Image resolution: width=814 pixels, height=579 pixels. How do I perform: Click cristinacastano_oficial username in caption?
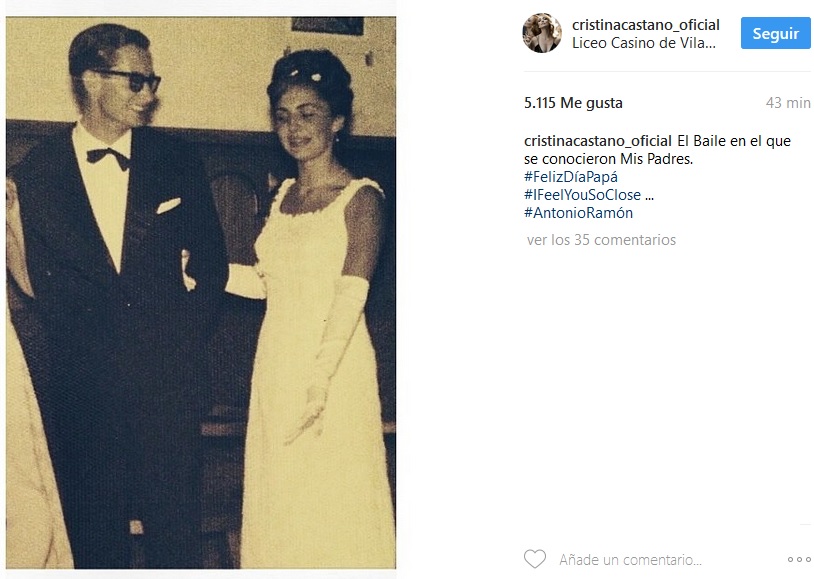[x=598, y=141]
